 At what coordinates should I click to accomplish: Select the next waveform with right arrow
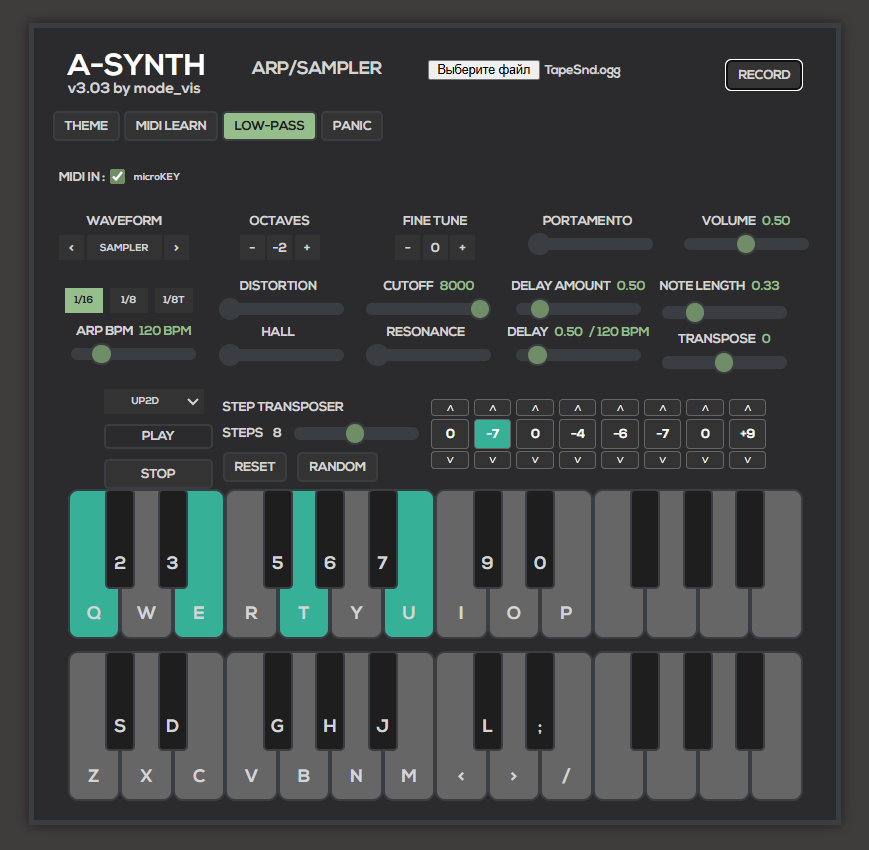(176, 248)
